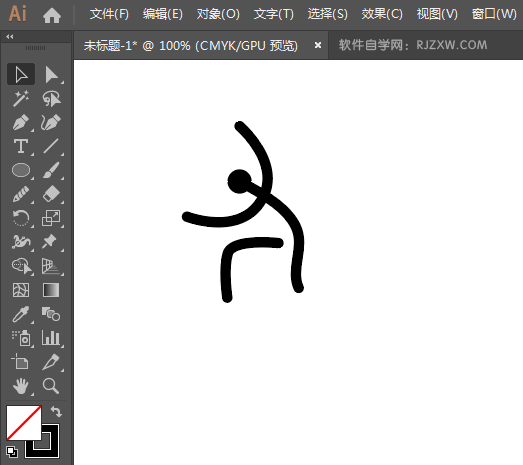Close the 未标题-1 document tab
The image size is (523, 465).
click(318, 45)
